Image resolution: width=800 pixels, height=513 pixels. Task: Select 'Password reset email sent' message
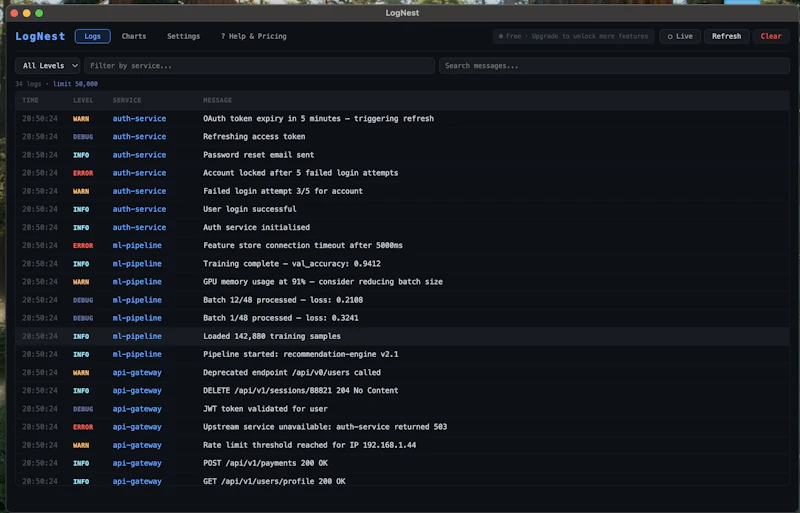pyautogui.click(x=259, y=155)
